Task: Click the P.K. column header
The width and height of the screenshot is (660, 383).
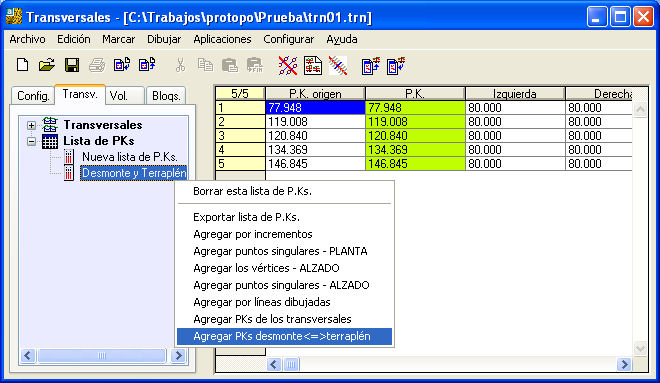Action: click(415, 93)
